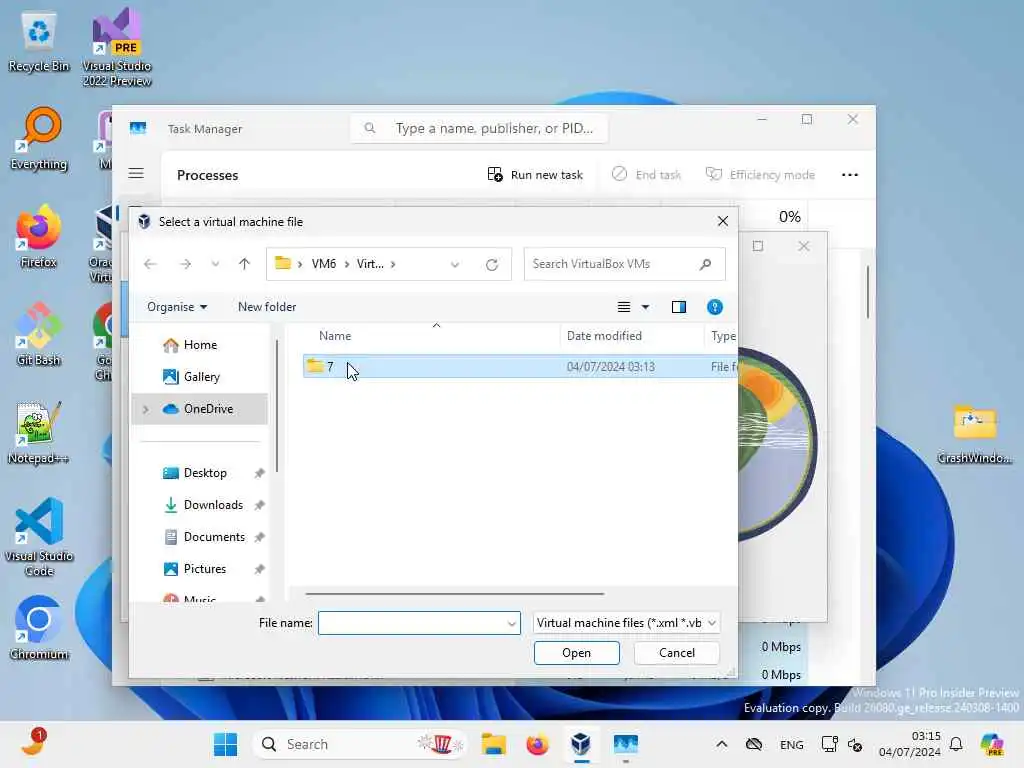This screenshot has width=1024, height=768.
Task: Open Downloads quick access entry
Action: coord(213,505)
